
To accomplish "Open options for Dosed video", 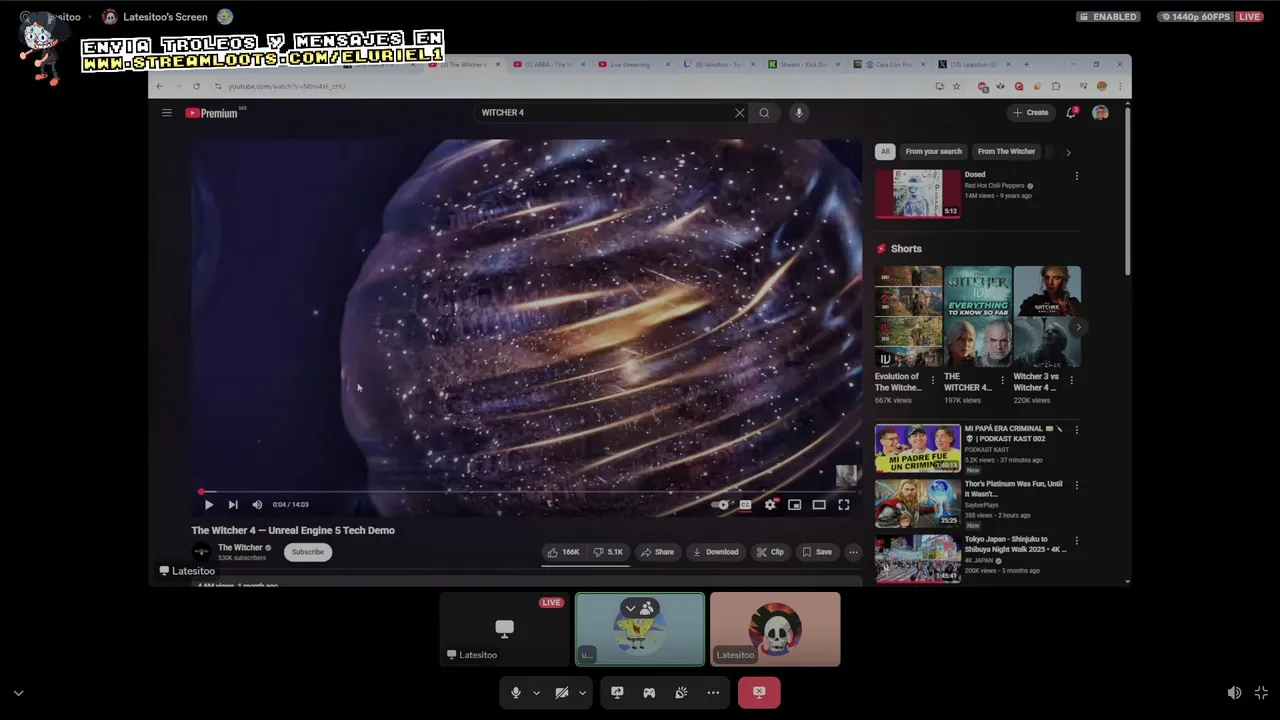I will (1076, 176).
